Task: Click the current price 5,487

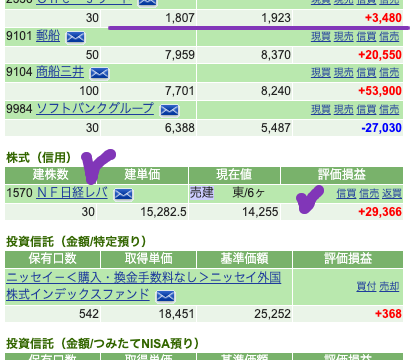Action: pos(276,128)
